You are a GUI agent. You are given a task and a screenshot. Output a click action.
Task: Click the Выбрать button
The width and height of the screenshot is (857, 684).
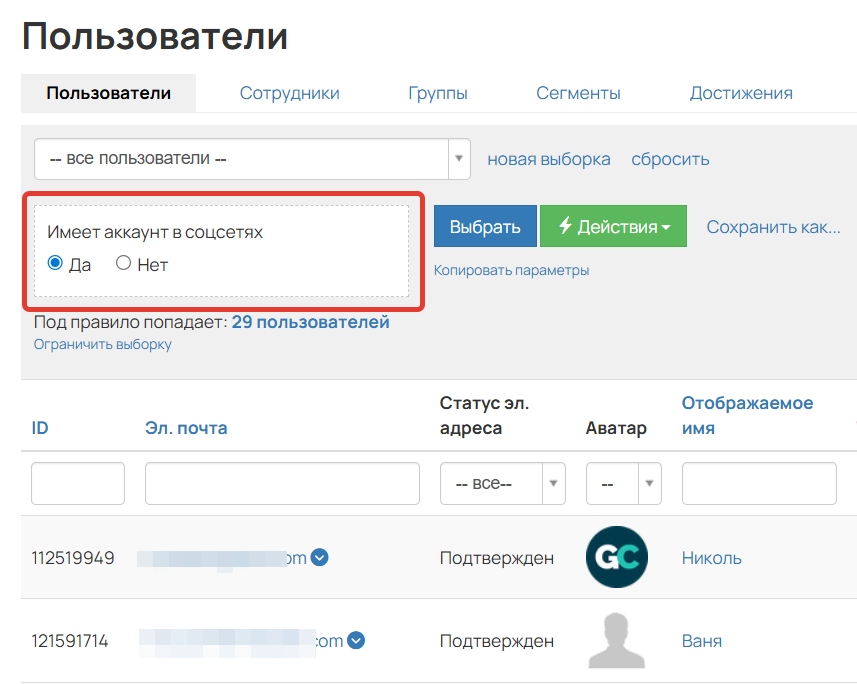click(x=485, y=226)
